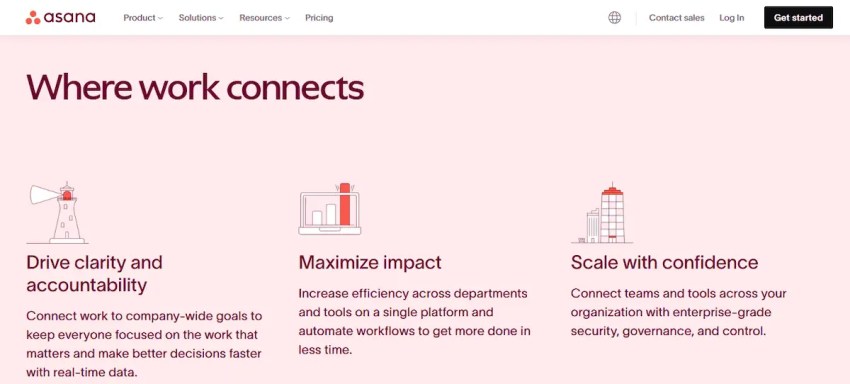Click the Drive clarity and accountability heading
The height and width of the screenshot is (384, 850).
pos(94,273)
